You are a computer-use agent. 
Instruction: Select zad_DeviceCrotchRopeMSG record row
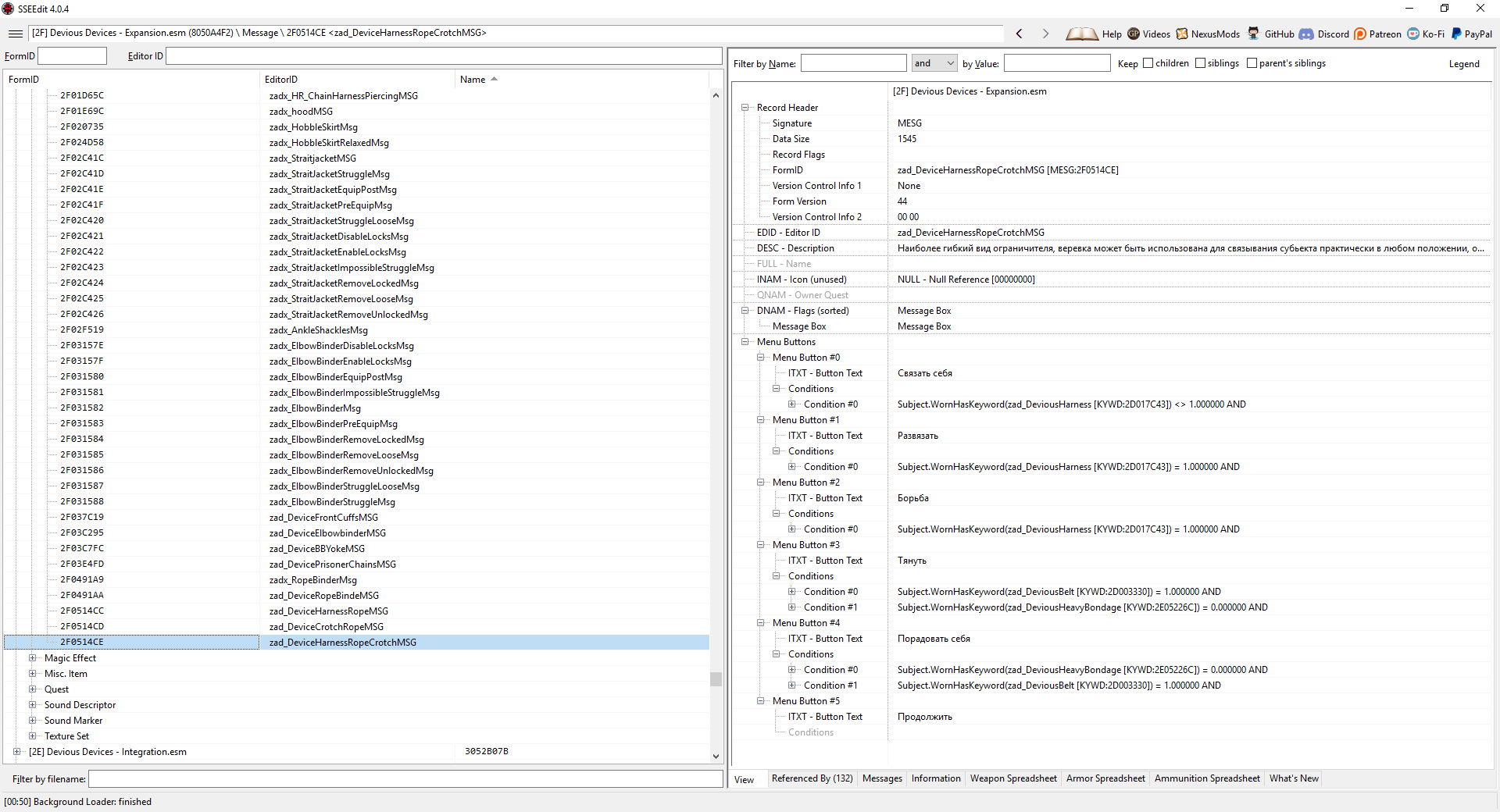pos(327,627)
